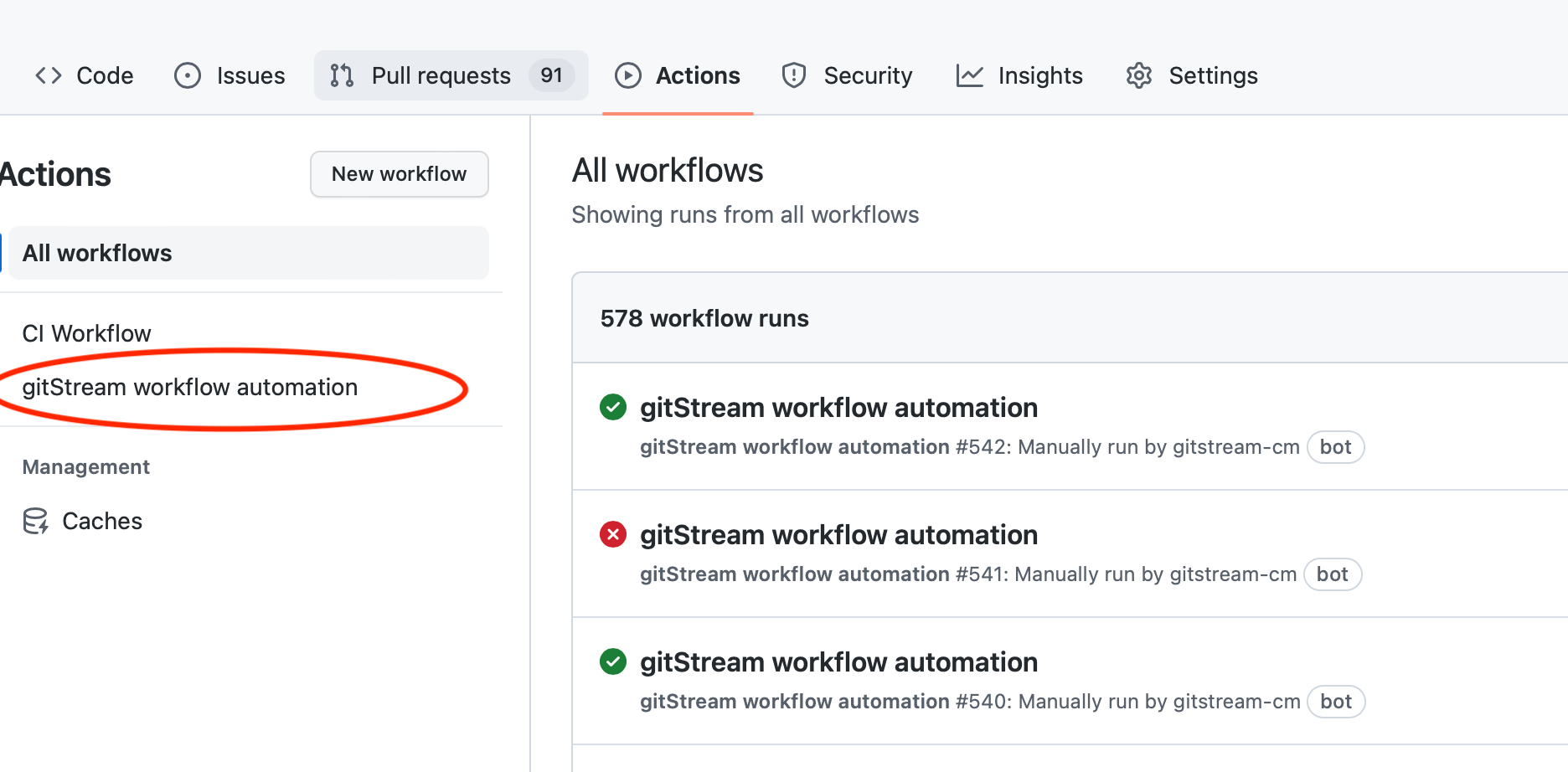Open the Security tab

click(847, 75)
